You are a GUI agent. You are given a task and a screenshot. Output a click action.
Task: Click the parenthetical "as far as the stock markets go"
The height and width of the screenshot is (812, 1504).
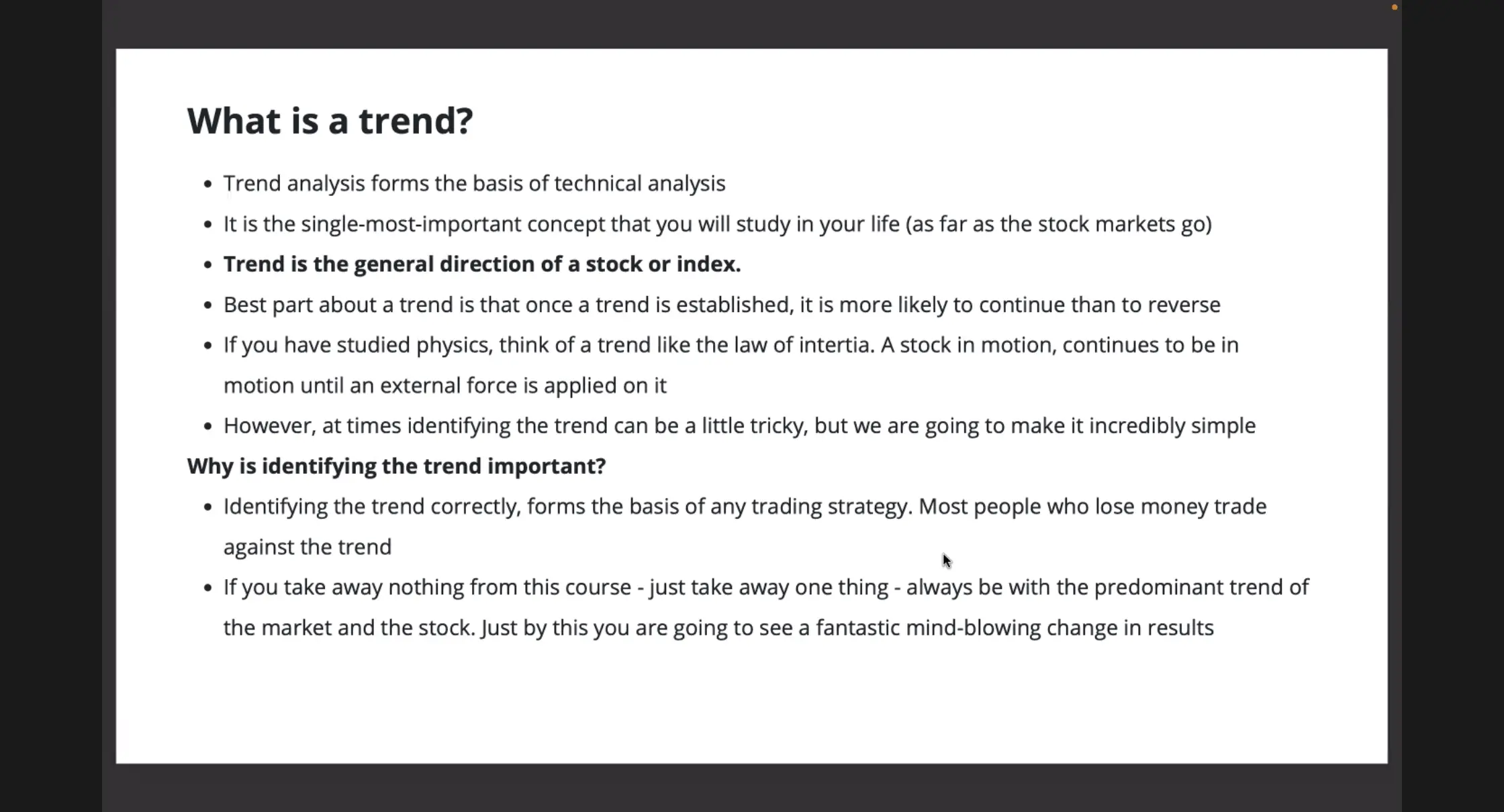(1059, 223)
